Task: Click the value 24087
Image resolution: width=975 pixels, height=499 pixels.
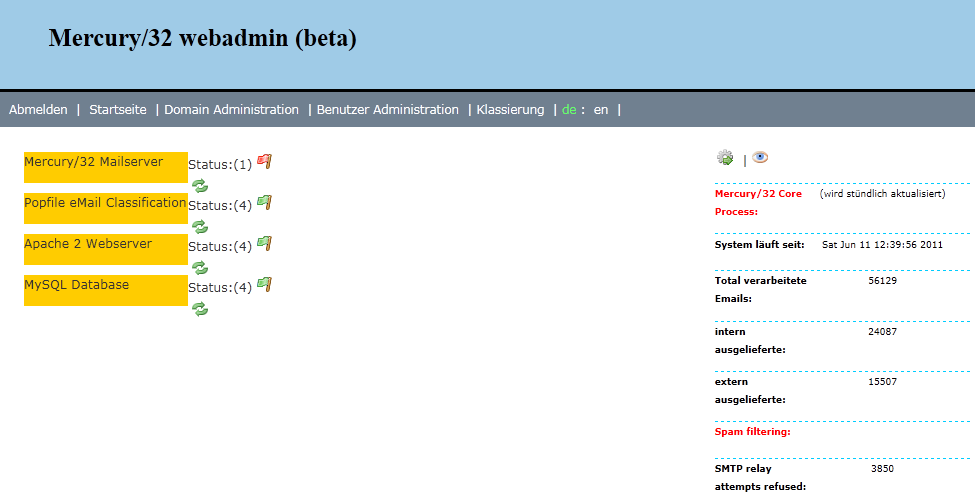Action: [x=882, y=332]
